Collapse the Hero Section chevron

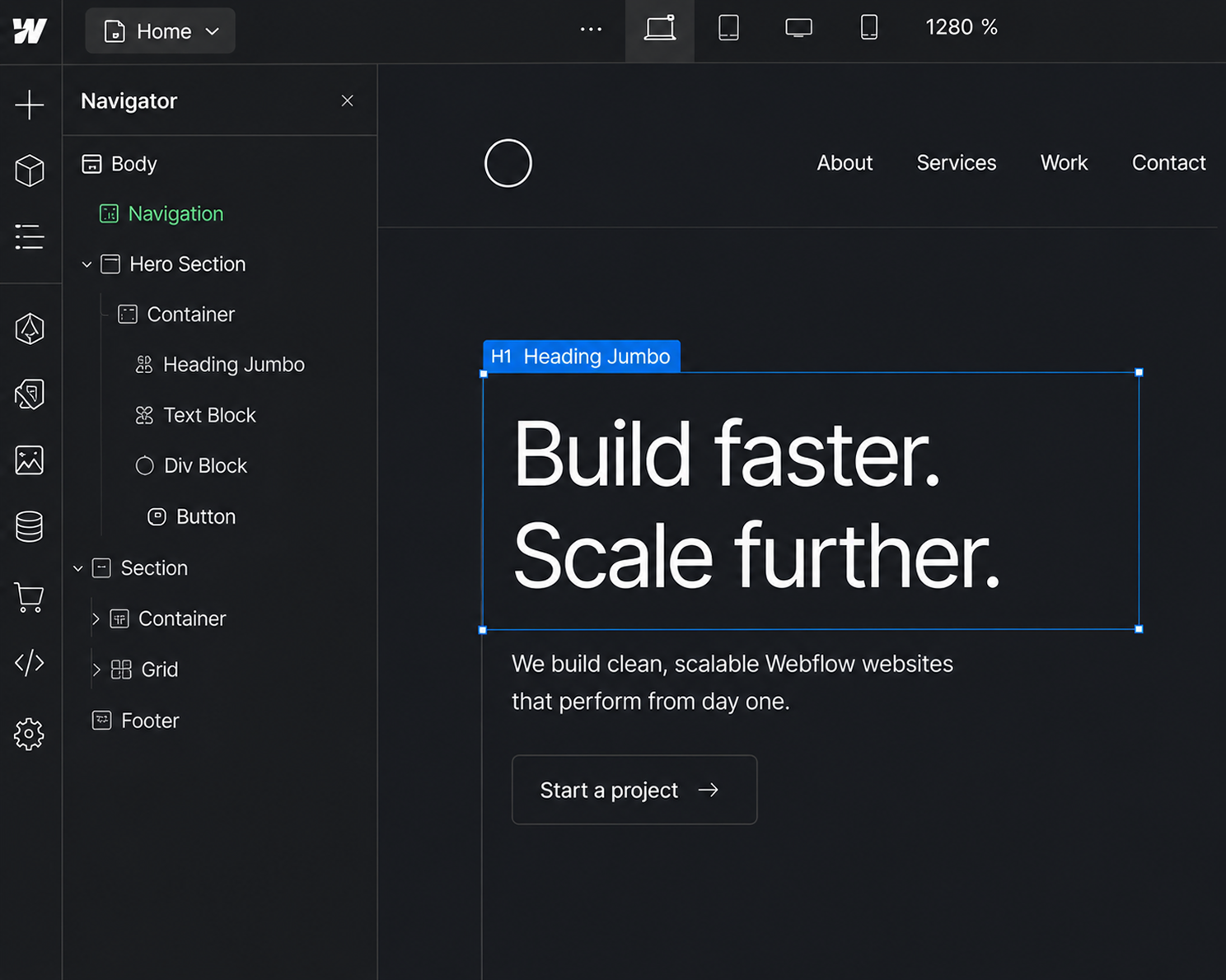pyautogui.click(x=87, y=264)
